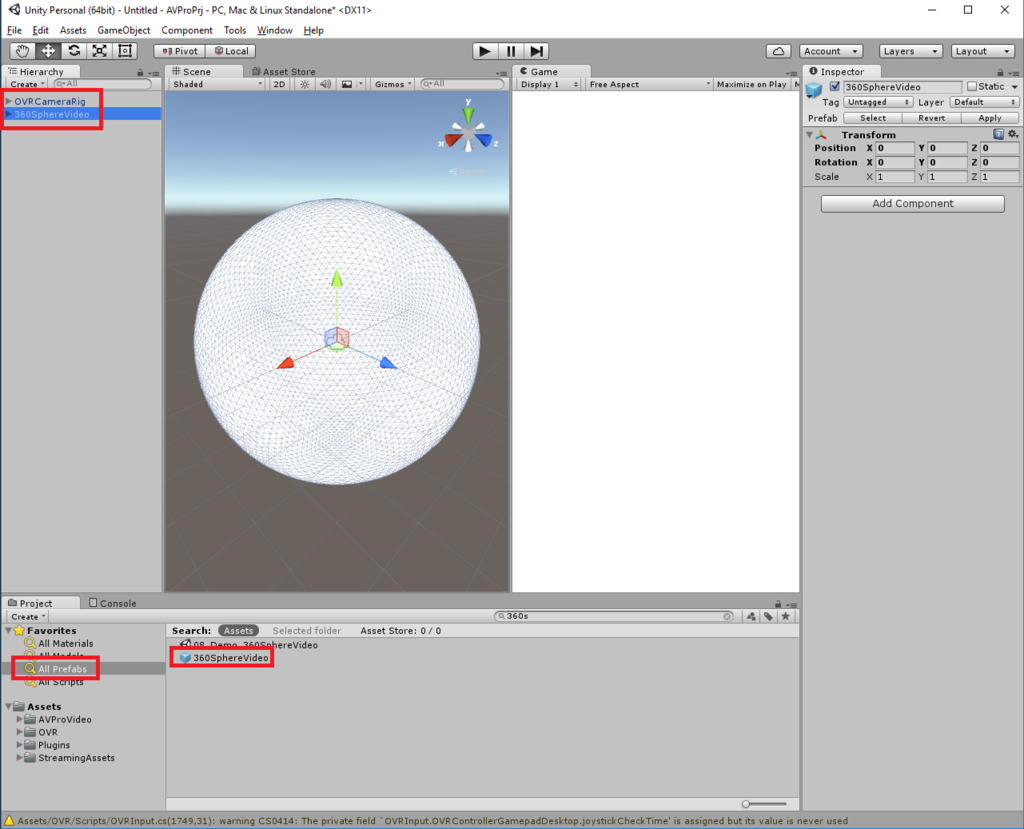Open the GameObject menu

tap(123, 30)
